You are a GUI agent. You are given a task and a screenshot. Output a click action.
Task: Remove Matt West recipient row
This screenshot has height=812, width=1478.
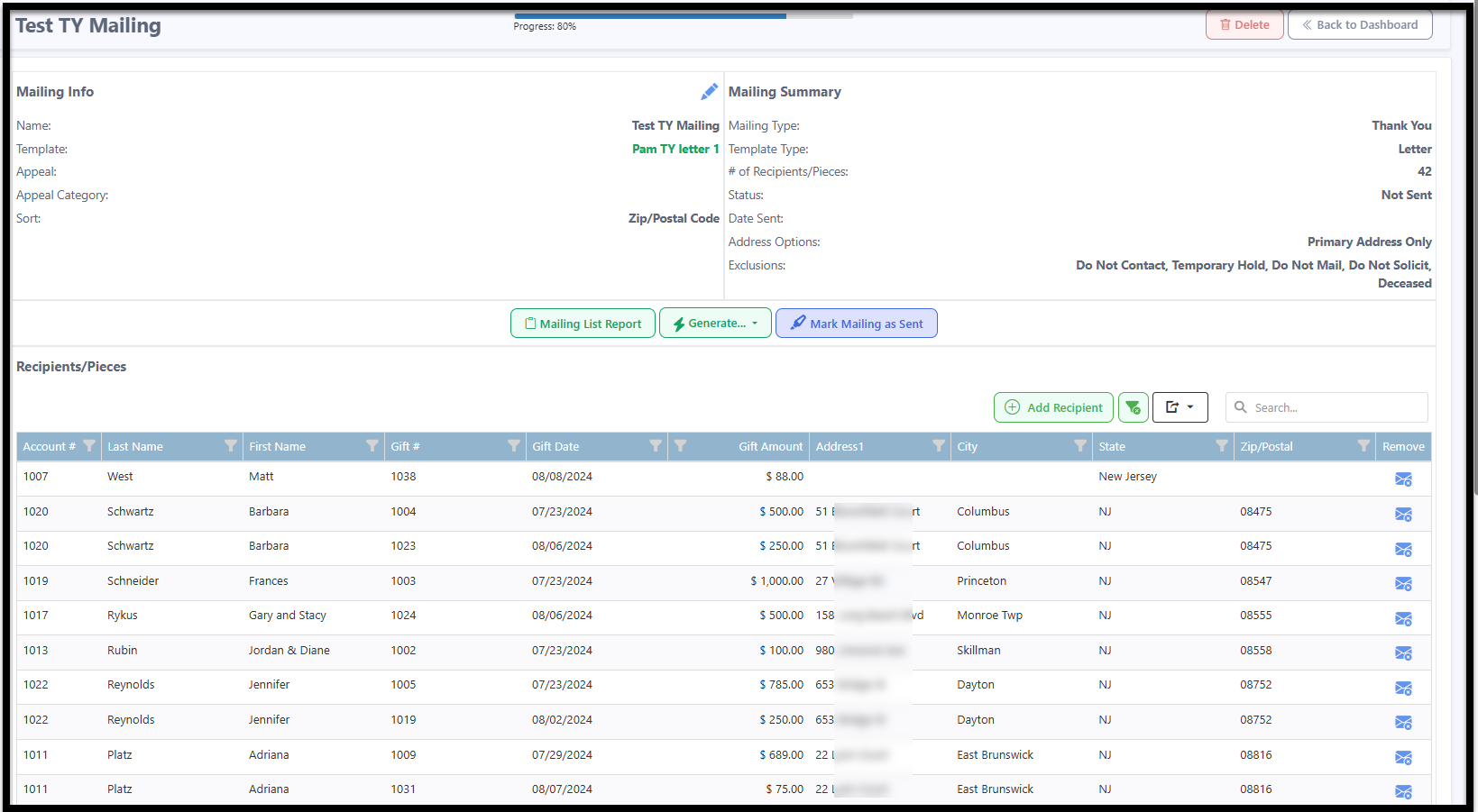click(1403, 479)
